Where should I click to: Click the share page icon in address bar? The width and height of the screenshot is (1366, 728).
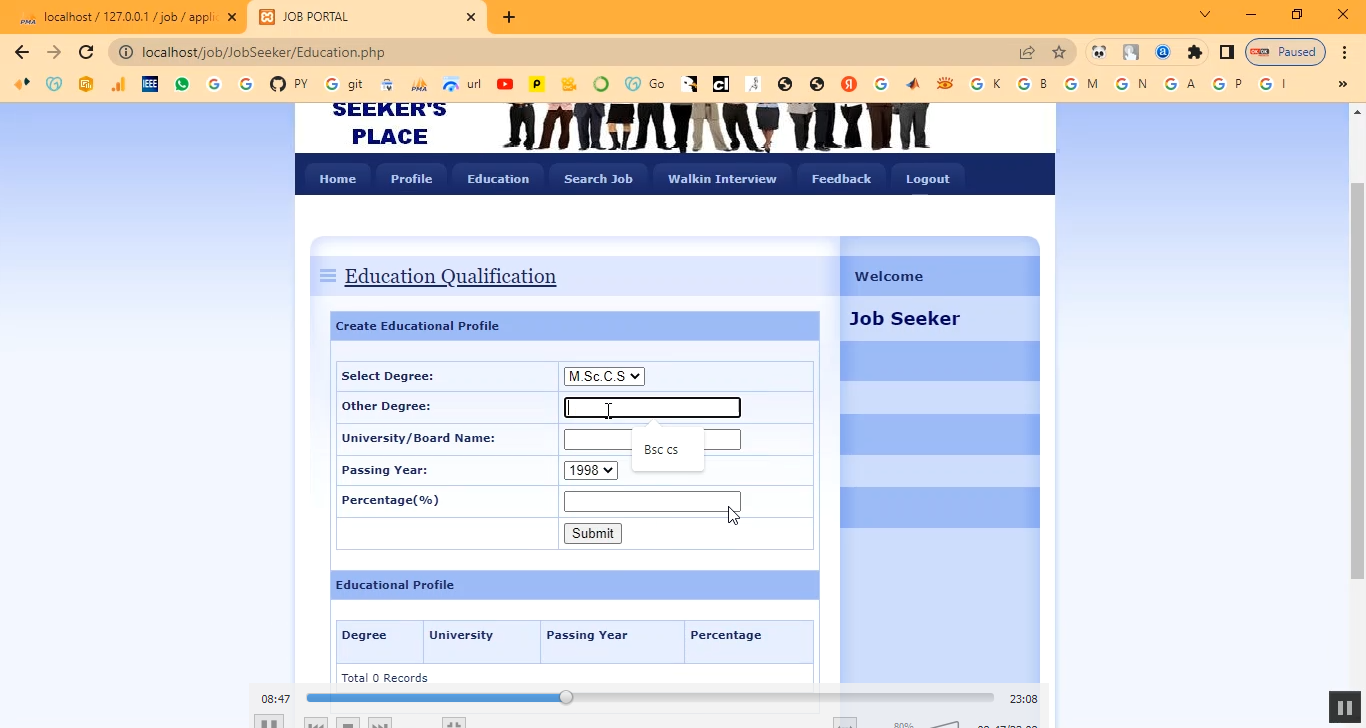1027,52
